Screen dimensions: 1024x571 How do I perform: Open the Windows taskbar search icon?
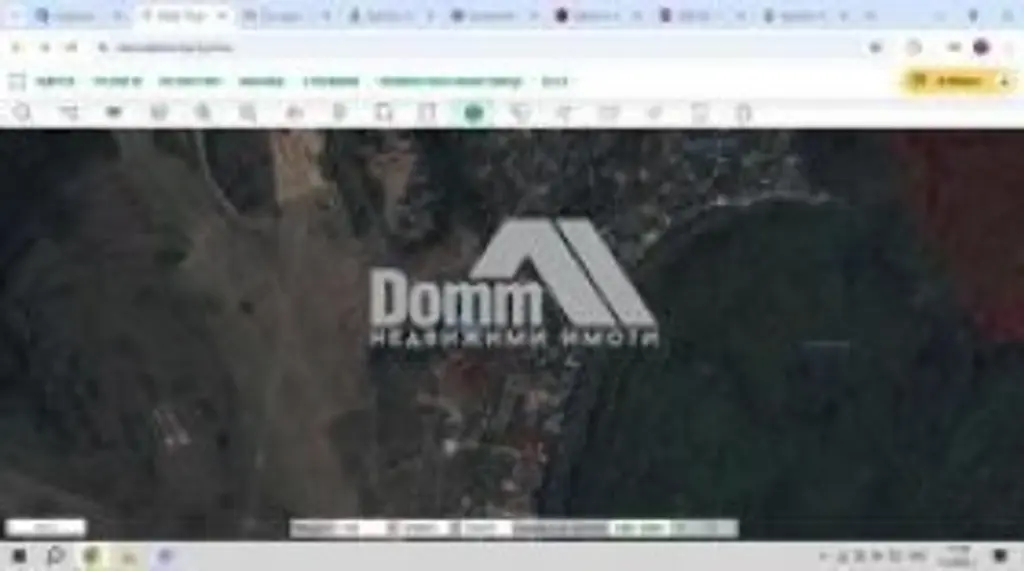(55, 556)
